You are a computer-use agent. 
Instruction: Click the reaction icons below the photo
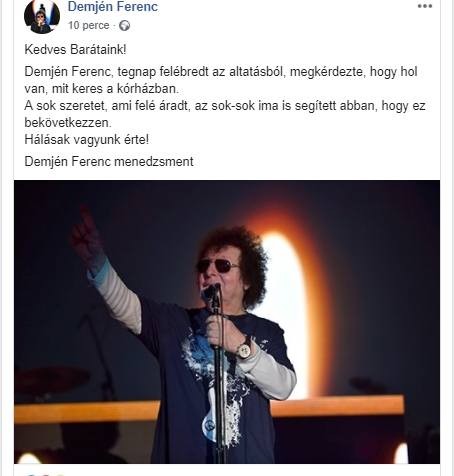[43, 474]
